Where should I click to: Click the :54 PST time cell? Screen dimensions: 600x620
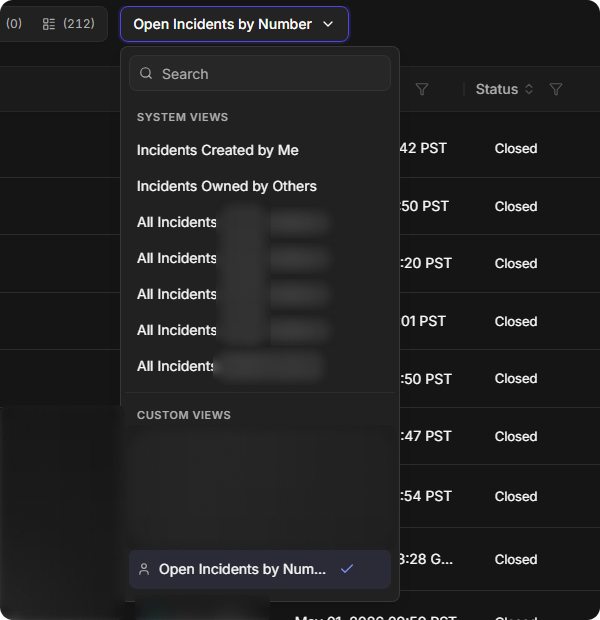[x=426, y=497]
